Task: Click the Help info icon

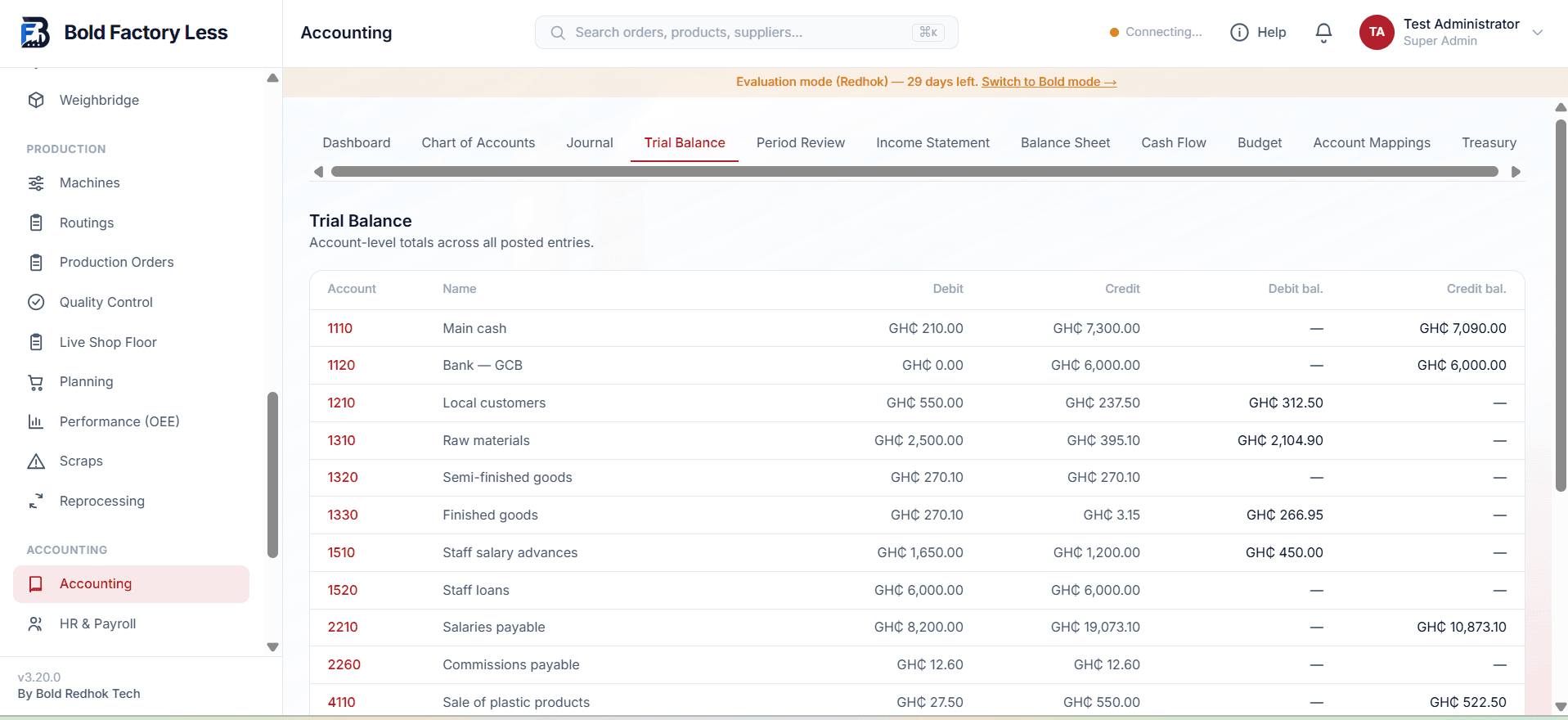Action: tap(1239, 32)
